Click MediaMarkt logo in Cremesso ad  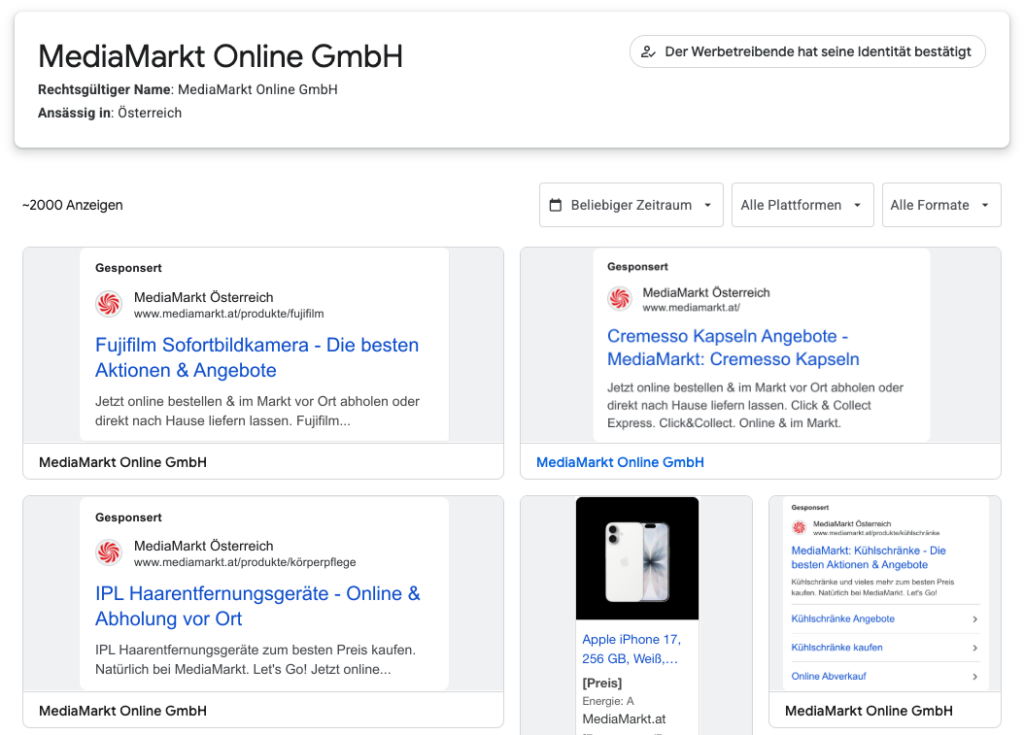[x=620, y=299]
